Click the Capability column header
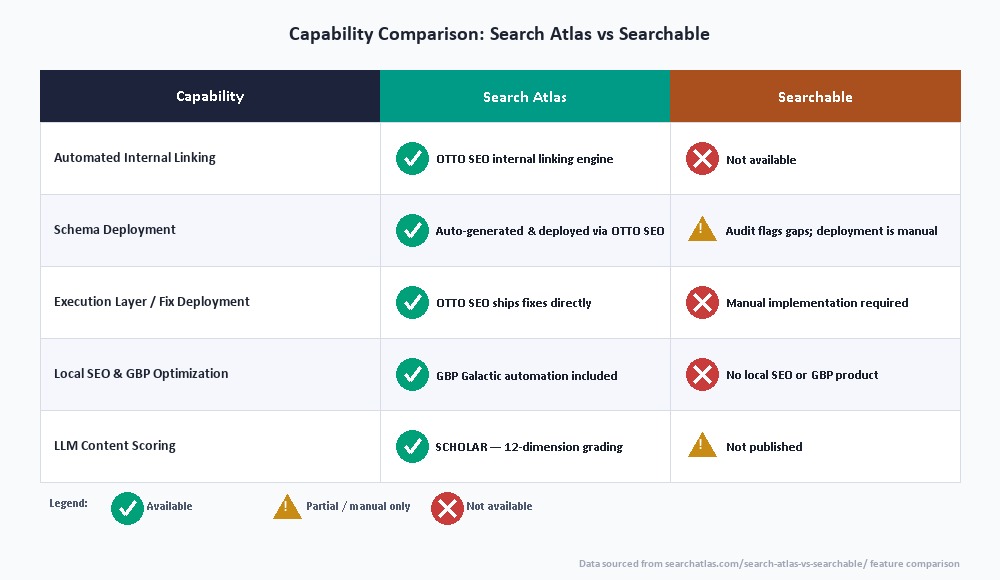The height and width of the screenshot is (580, 1000). [210, 96]
